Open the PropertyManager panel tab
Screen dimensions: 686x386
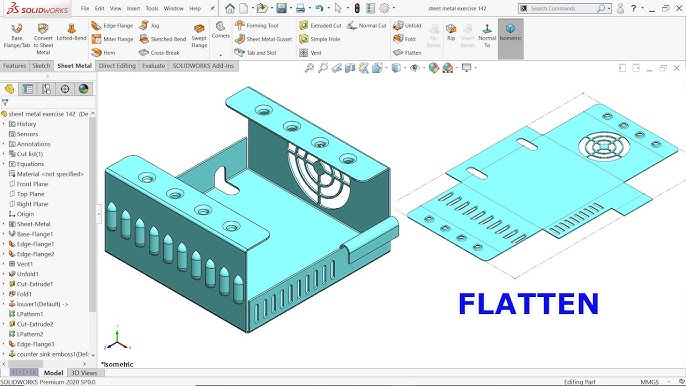coord(28,89)
